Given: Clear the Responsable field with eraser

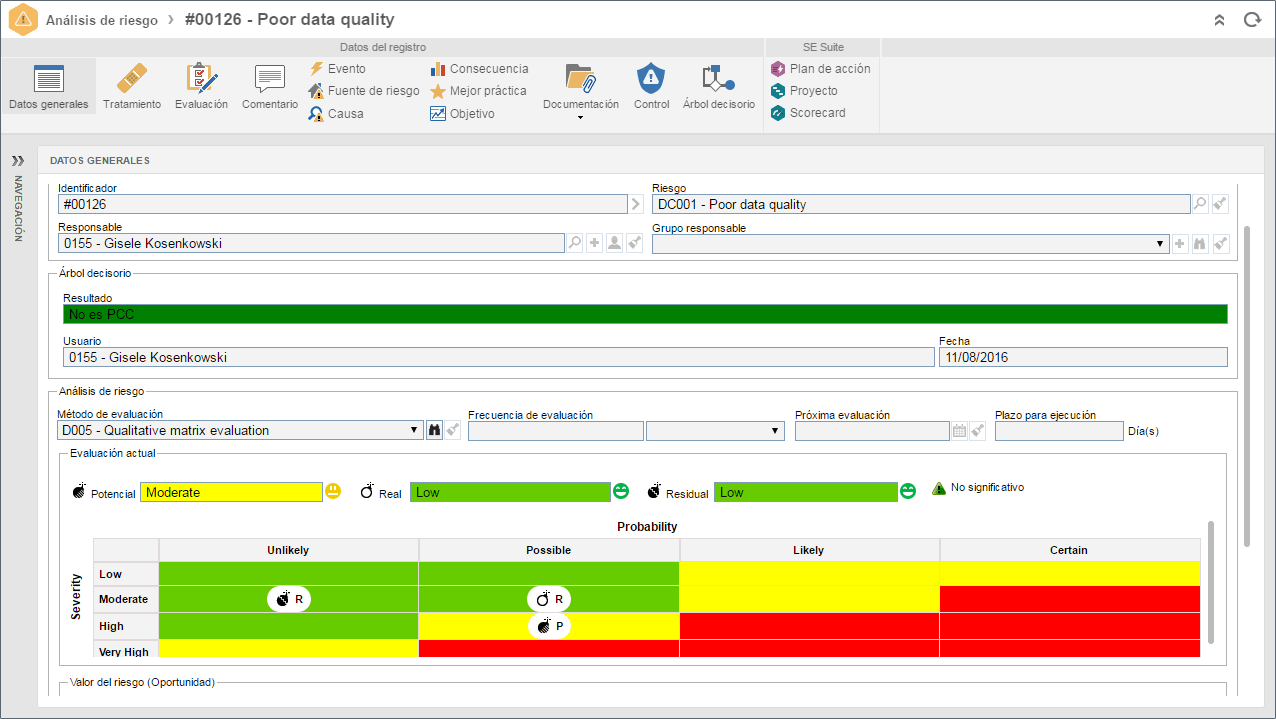Looking at the screenshot, I should (x=634, y=243).
